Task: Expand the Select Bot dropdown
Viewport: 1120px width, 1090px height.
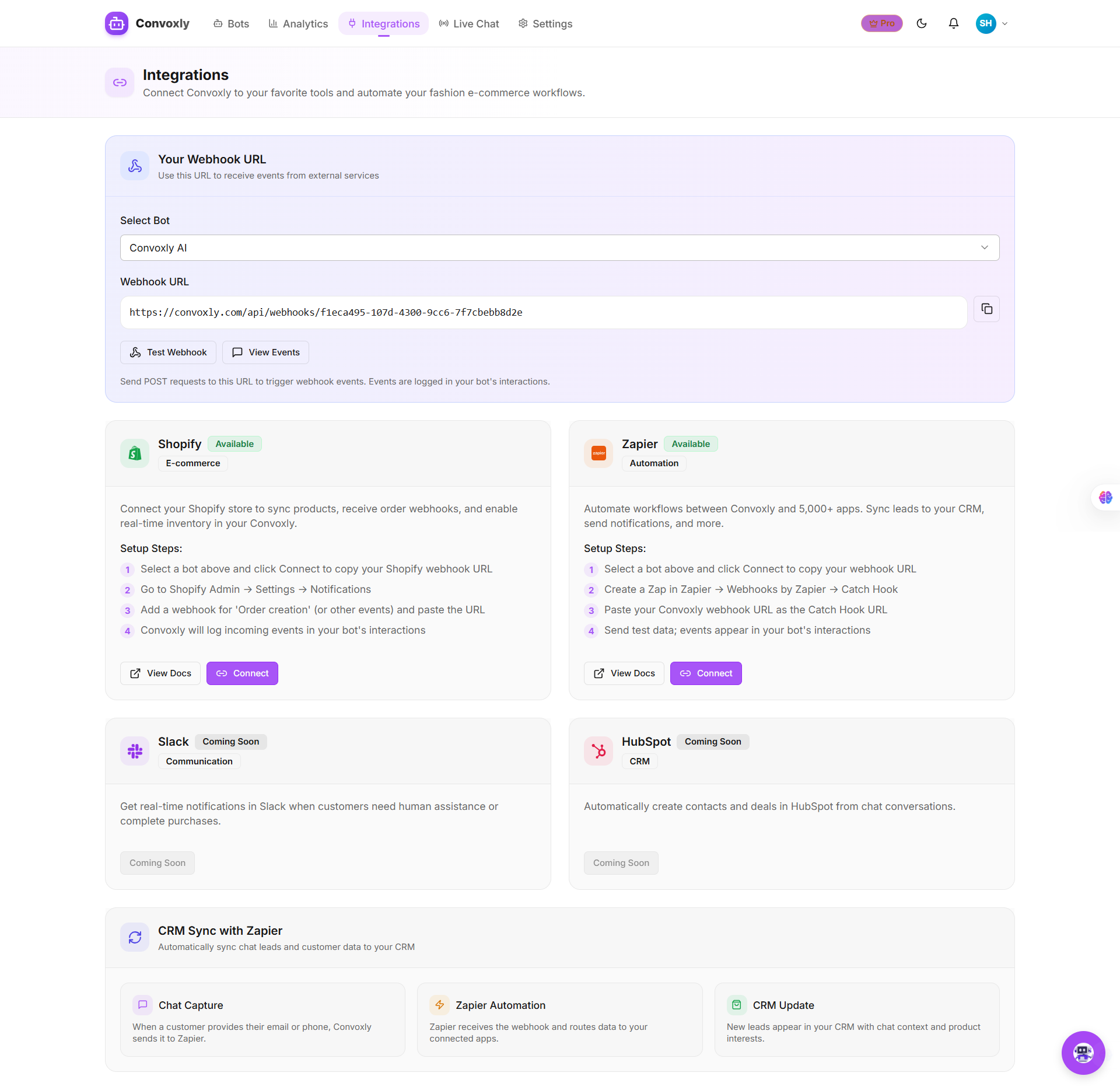Action: (559, 248)
